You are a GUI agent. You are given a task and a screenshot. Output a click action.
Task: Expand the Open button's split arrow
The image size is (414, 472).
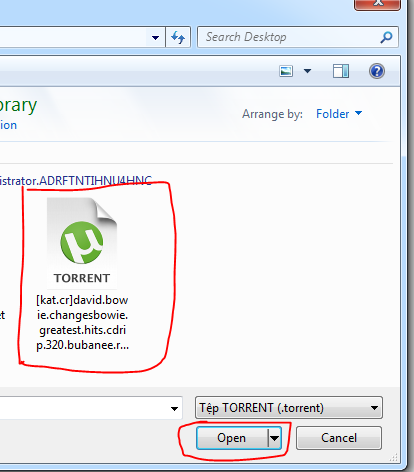tap(275, 438)
